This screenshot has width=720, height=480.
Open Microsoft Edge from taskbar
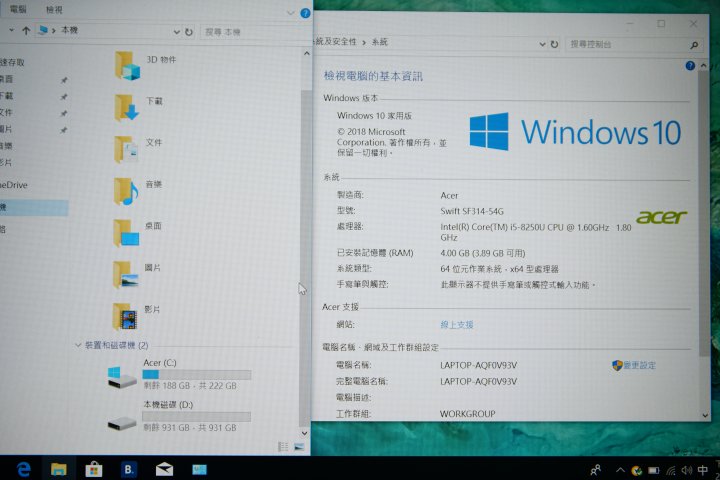[23, 469]
